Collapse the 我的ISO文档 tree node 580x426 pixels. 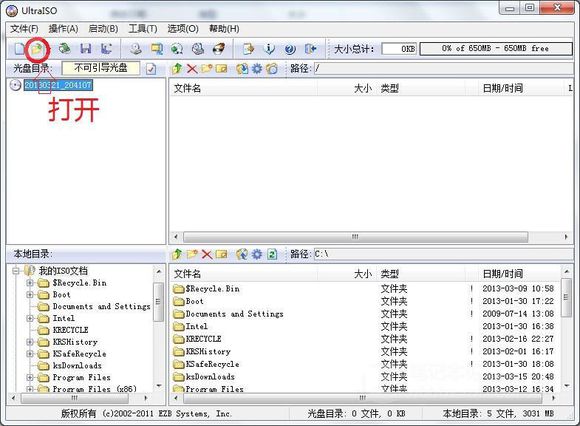tap(16, 271)
